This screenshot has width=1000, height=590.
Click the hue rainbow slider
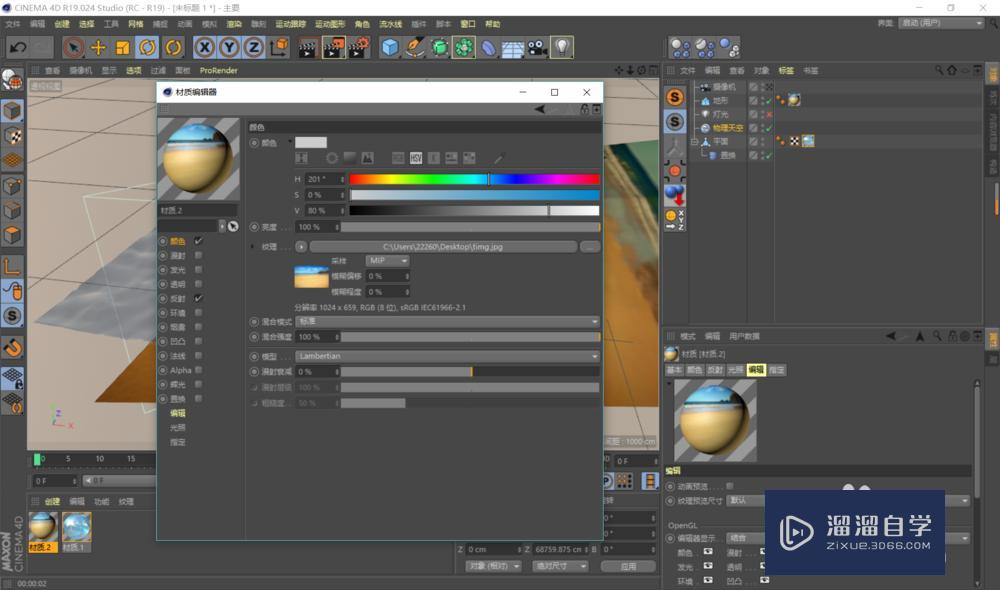point(474,179)
